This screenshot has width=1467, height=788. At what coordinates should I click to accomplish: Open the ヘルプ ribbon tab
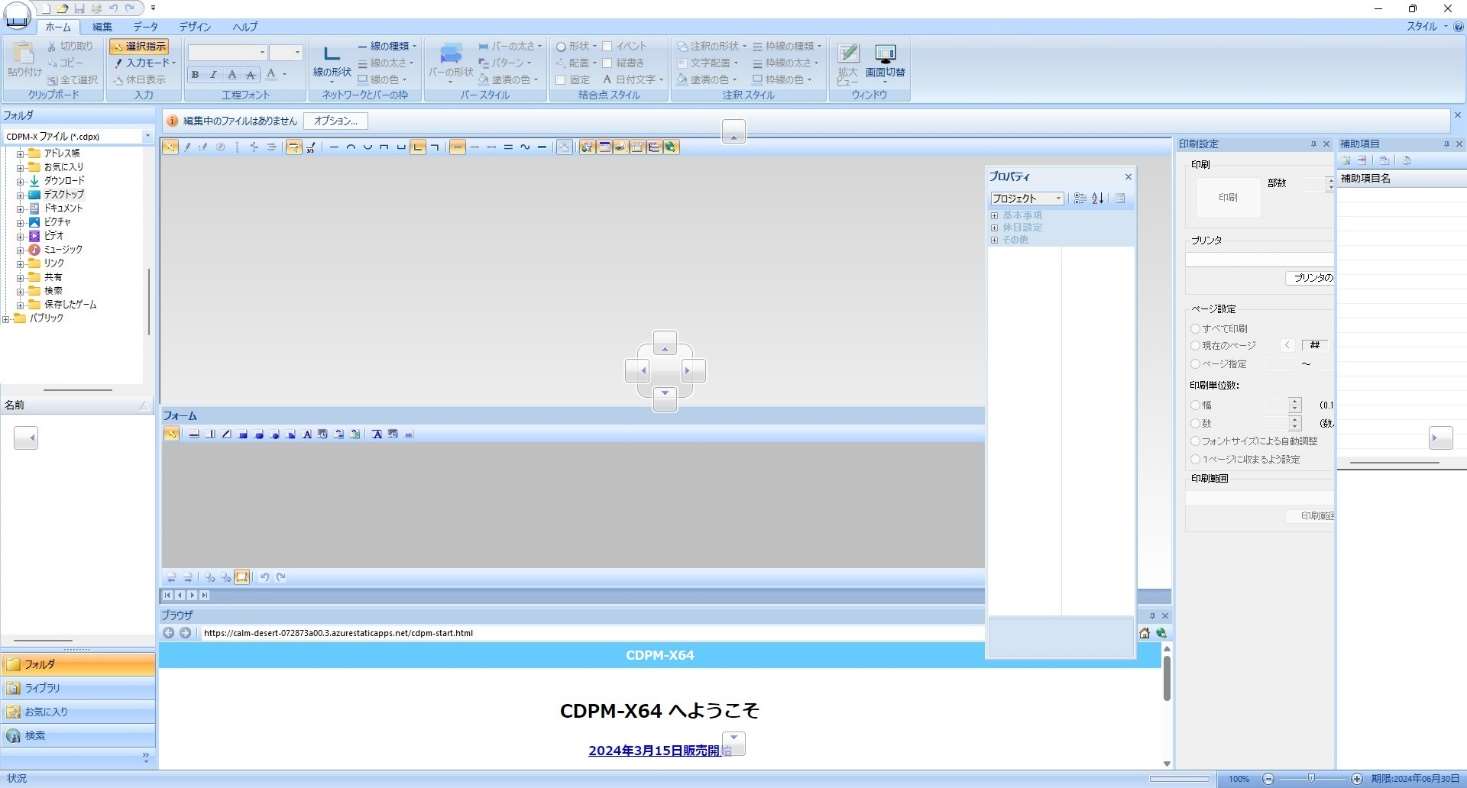pos(245,27)
